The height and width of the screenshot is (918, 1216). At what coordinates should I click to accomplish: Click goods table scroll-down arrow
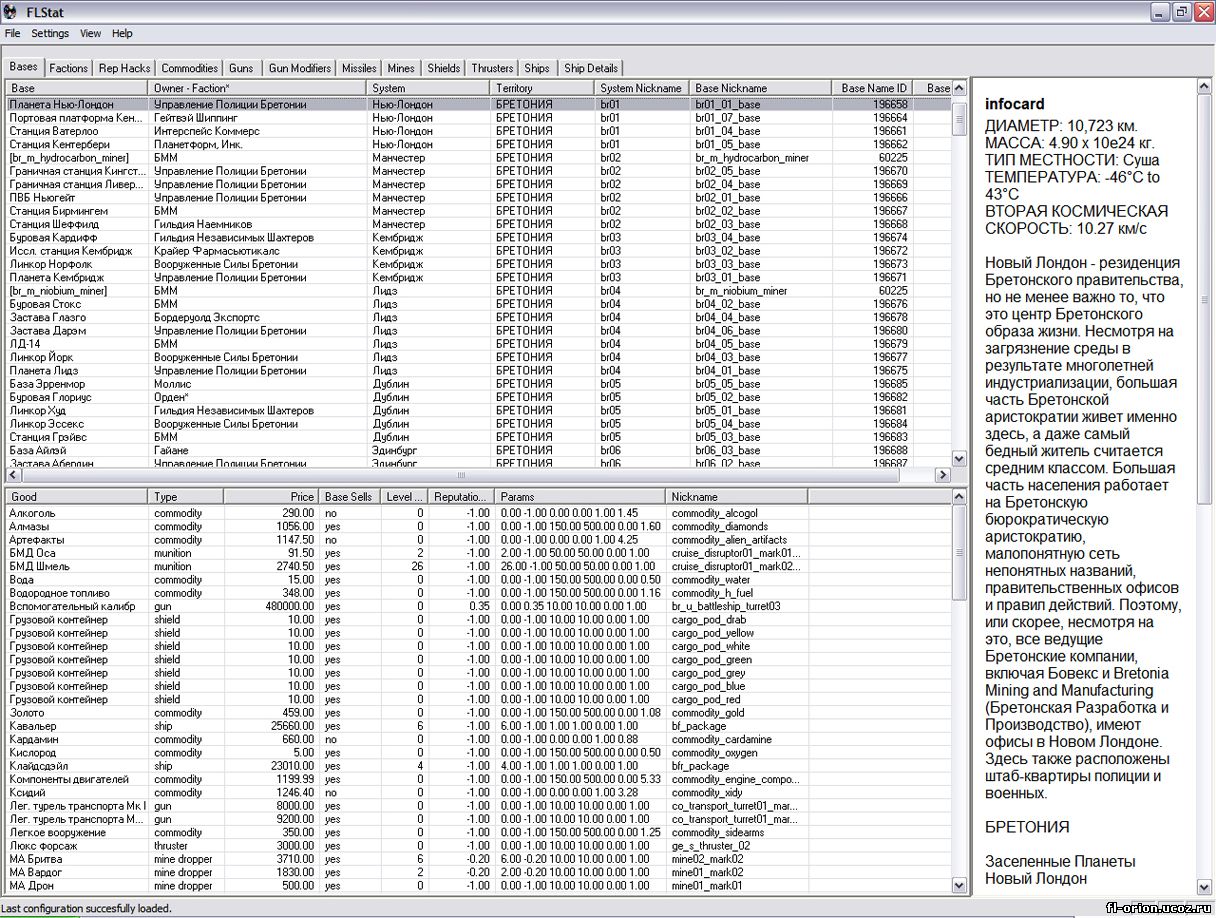(x=959, y=885)
